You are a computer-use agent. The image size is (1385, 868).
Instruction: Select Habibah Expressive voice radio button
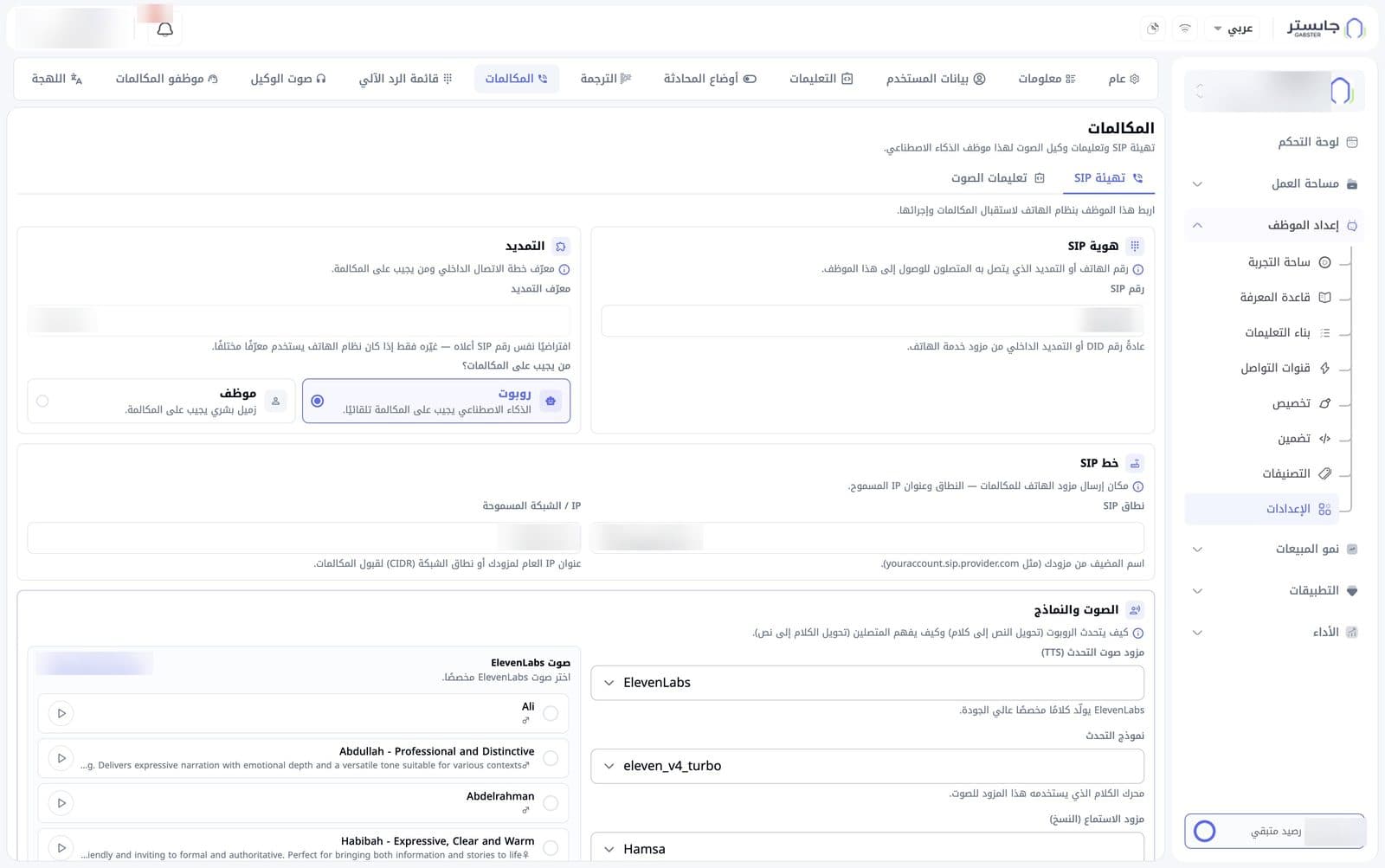coord(551,848)
